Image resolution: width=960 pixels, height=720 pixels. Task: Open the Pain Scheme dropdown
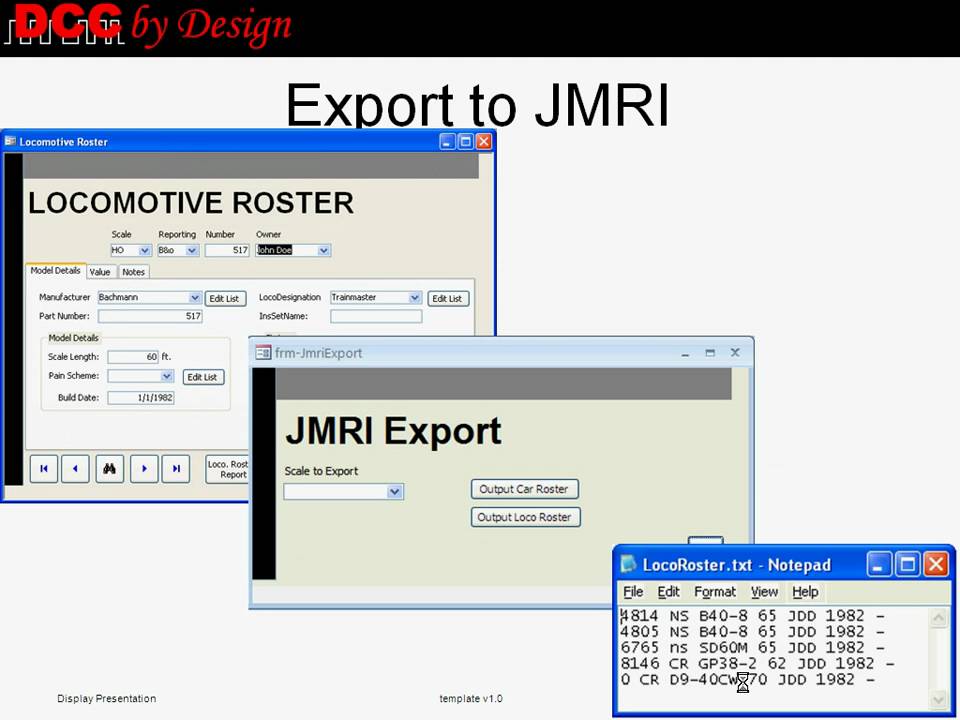click(x=167, y=376)
